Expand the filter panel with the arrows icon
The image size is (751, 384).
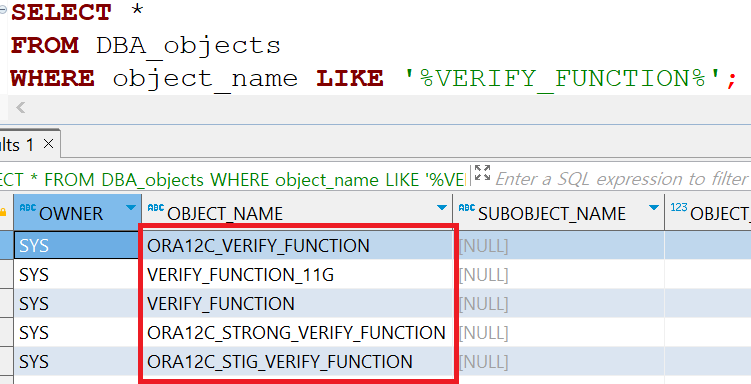[x=482, y=173]
